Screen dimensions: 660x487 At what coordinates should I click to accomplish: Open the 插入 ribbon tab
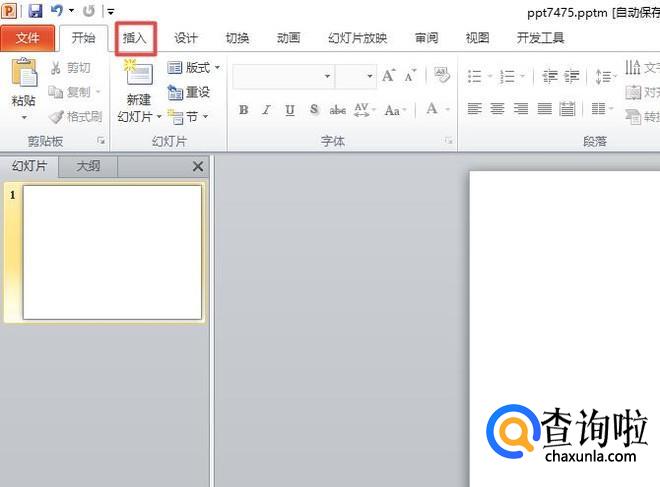click(135, 38)
